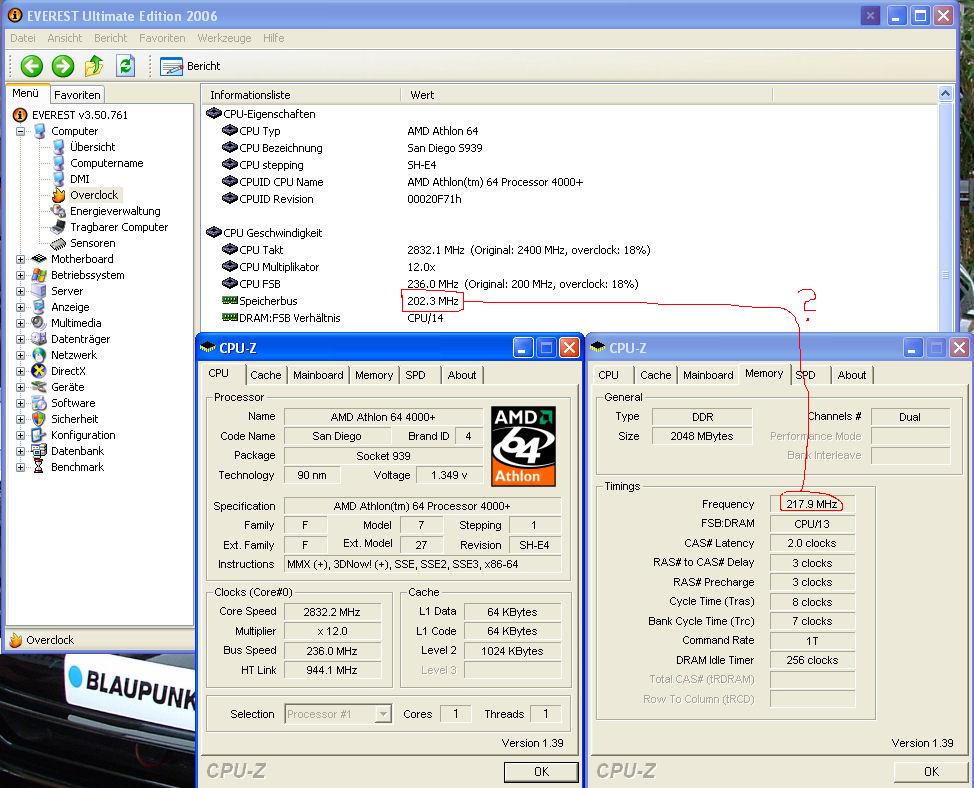Open Mainboard tab in left CPU-Z window
The height and width of the screenshot is (788, 974).
(x=318, y=375)
